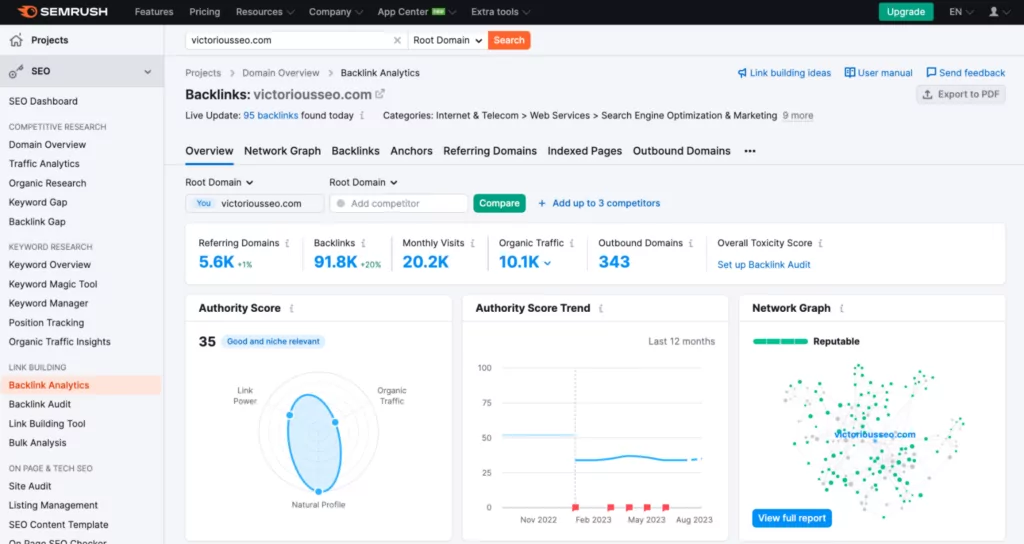Click Set up Backlink Audit link
The height and width of the screenshot is (544, 1024).
point(764,265)
